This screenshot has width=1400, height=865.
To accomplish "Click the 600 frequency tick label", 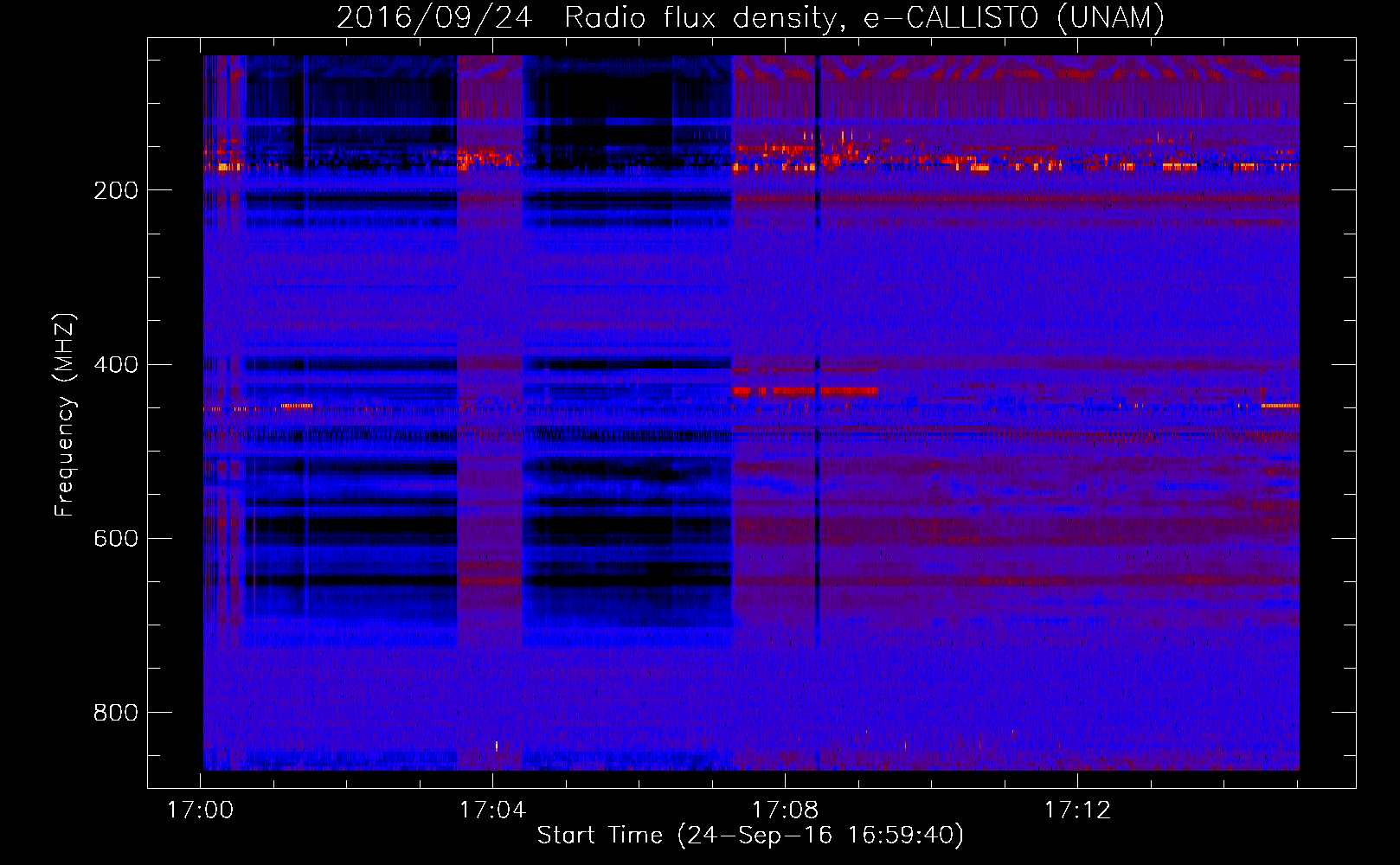I will click(x=116, y=538).
